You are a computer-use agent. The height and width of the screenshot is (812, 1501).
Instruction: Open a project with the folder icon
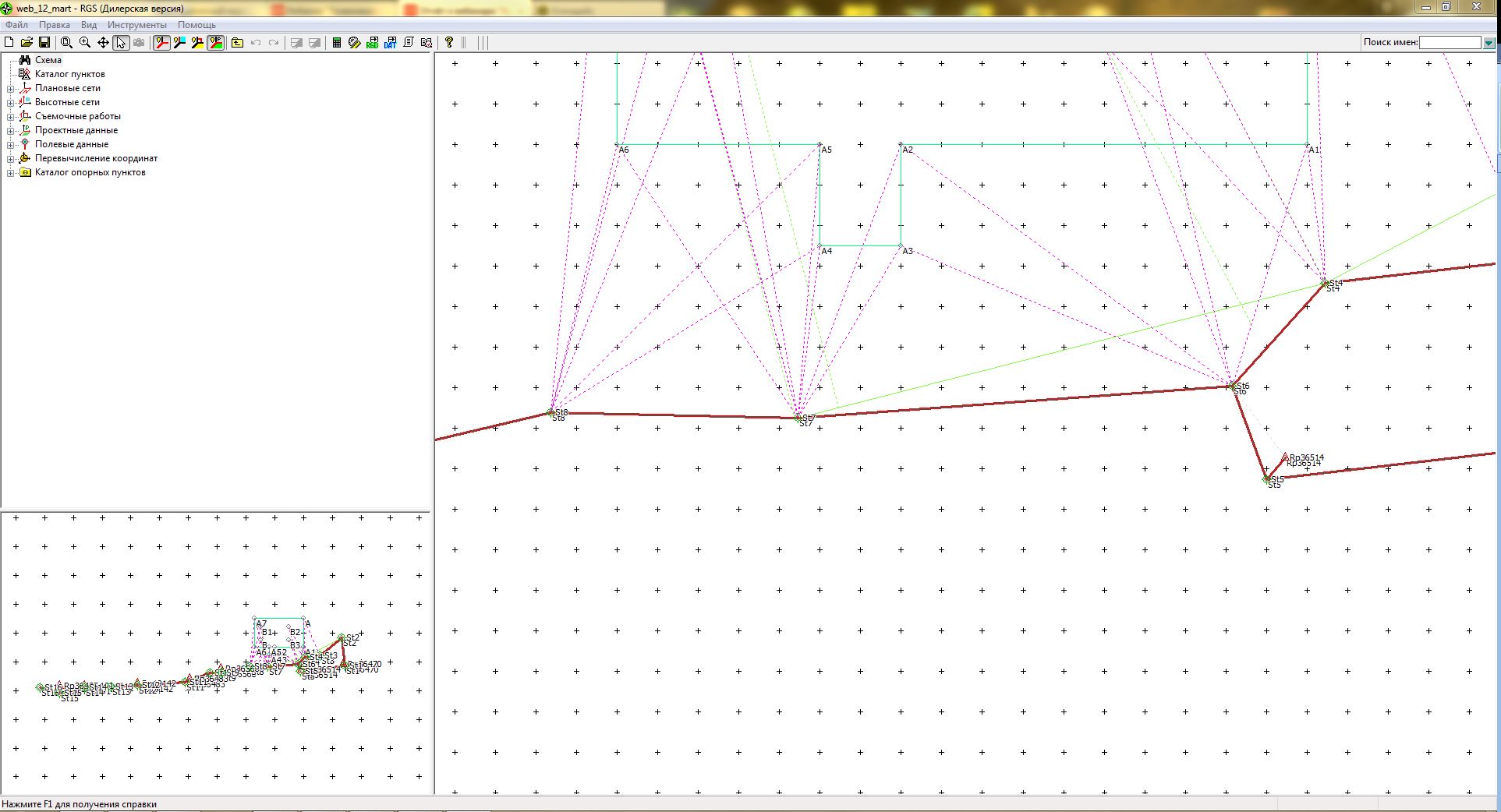tap(27, 43)
